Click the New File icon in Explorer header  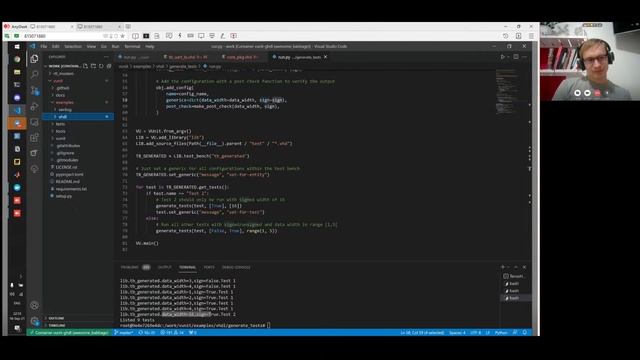click(x=85, y=66)
